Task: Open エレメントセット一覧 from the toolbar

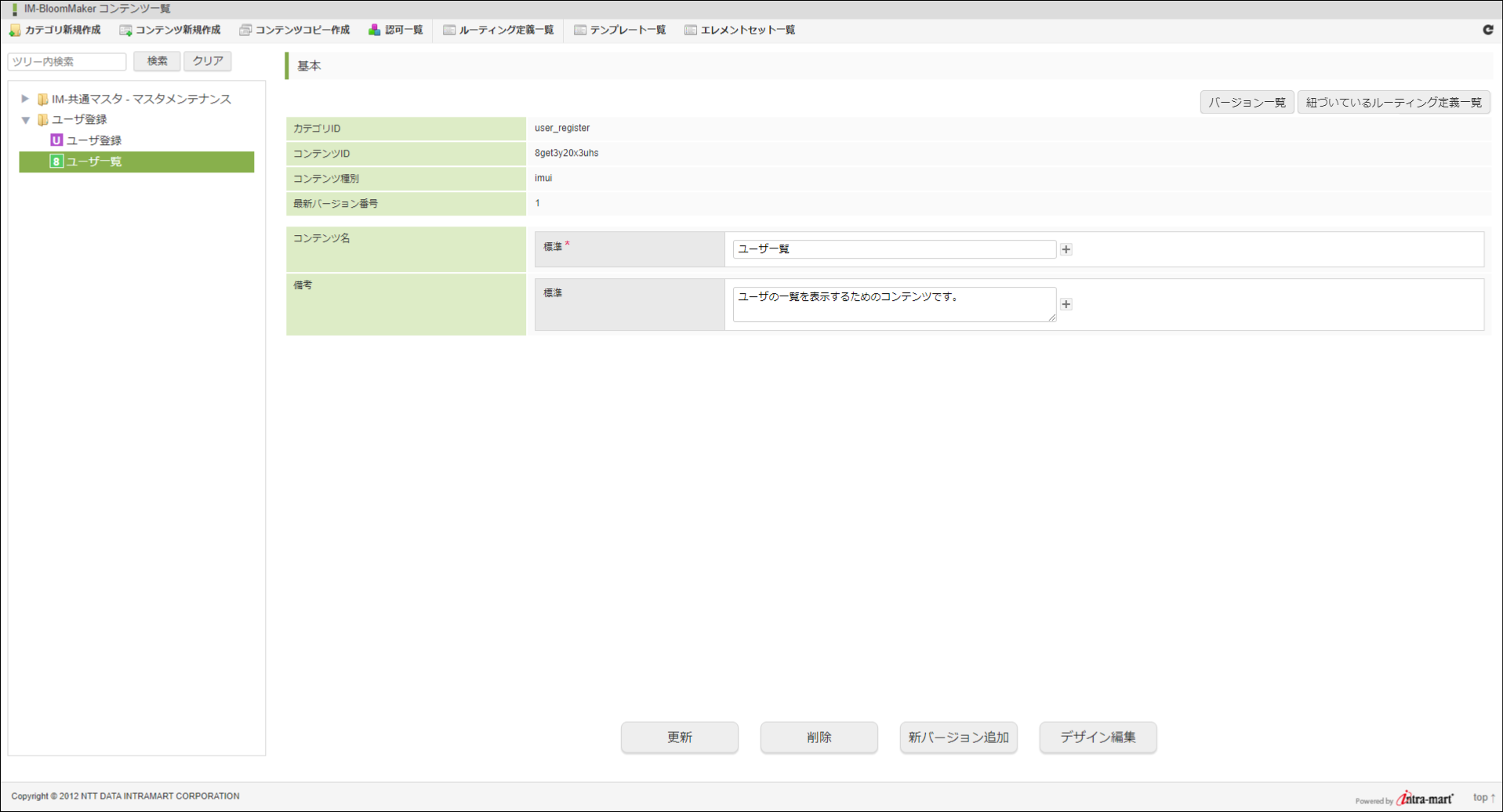Action: [x=740, y=31]
